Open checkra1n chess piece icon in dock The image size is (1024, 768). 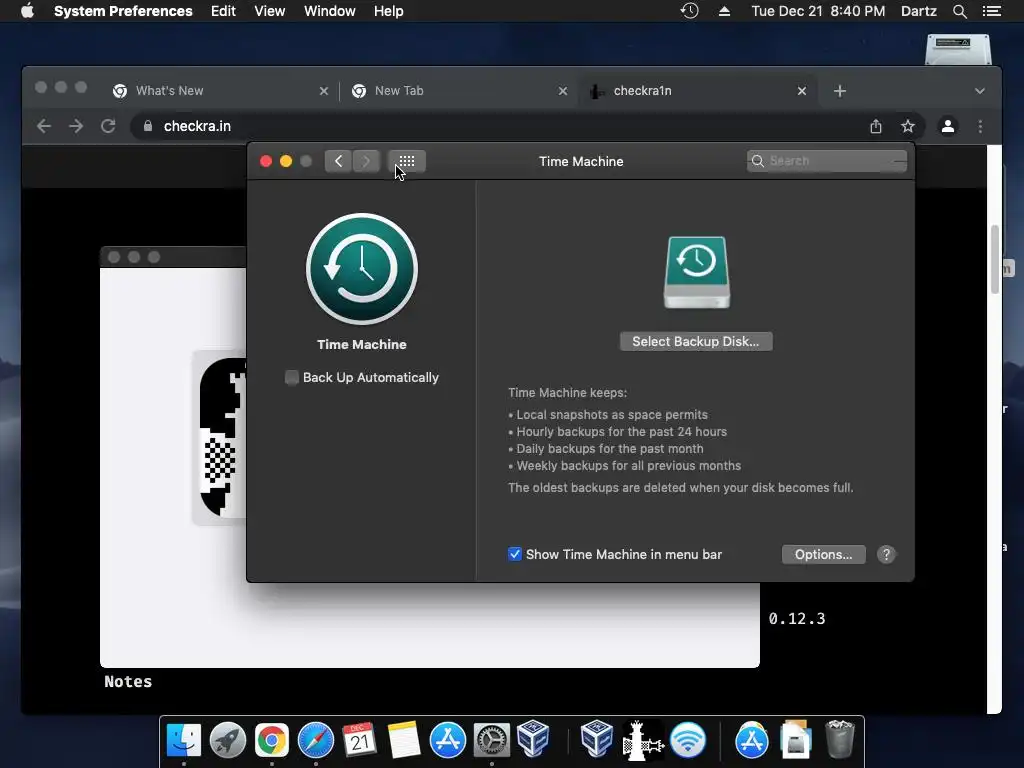[x=641, y=741]
